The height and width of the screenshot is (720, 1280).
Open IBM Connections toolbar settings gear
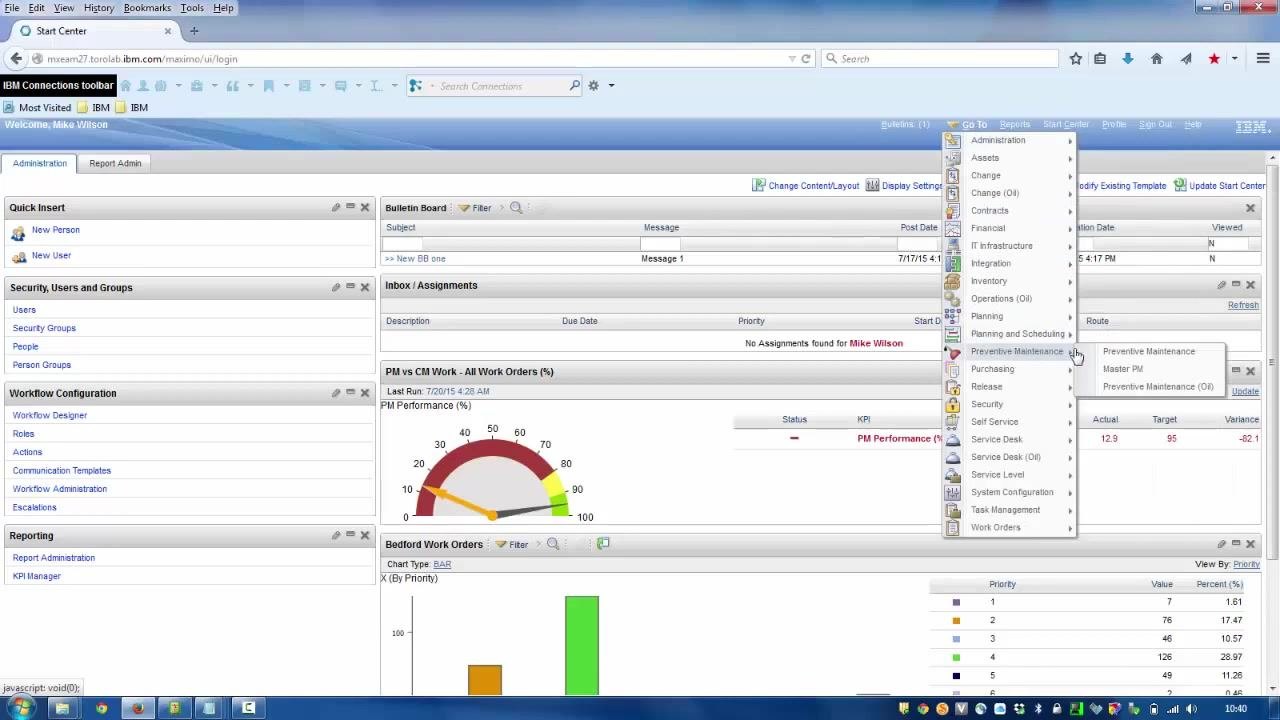(x=594, y=86)
